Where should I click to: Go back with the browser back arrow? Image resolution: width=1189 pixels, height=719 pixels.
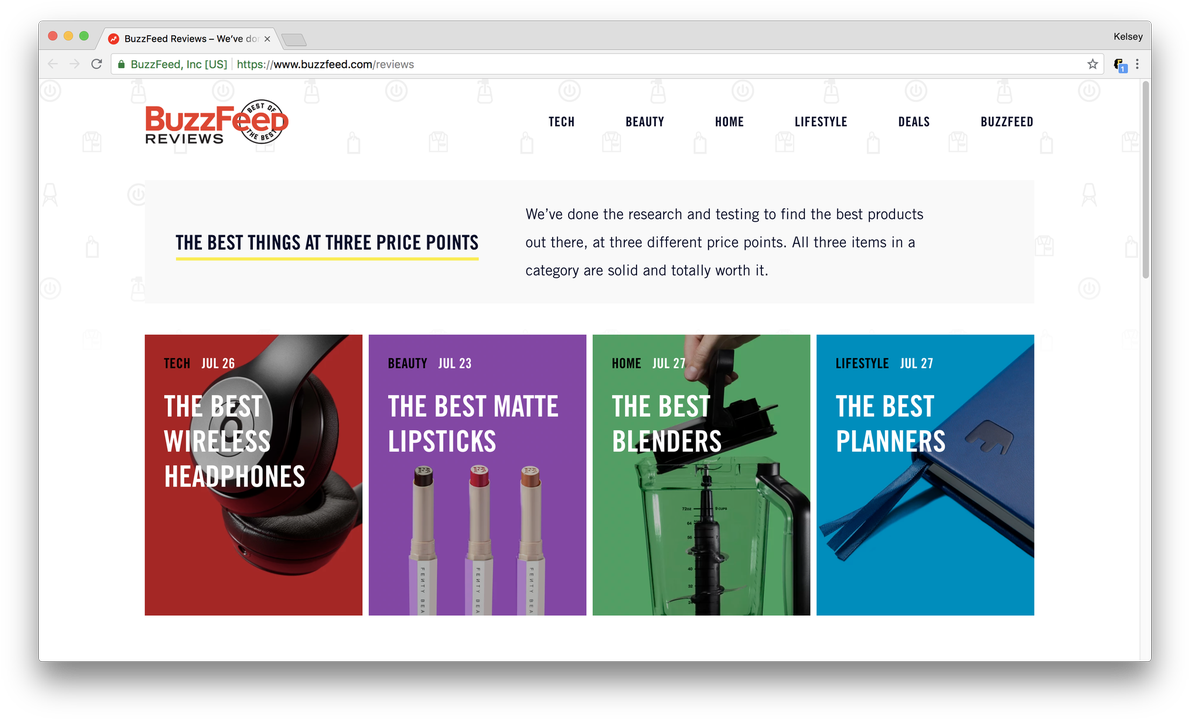[x=52, y=64]
